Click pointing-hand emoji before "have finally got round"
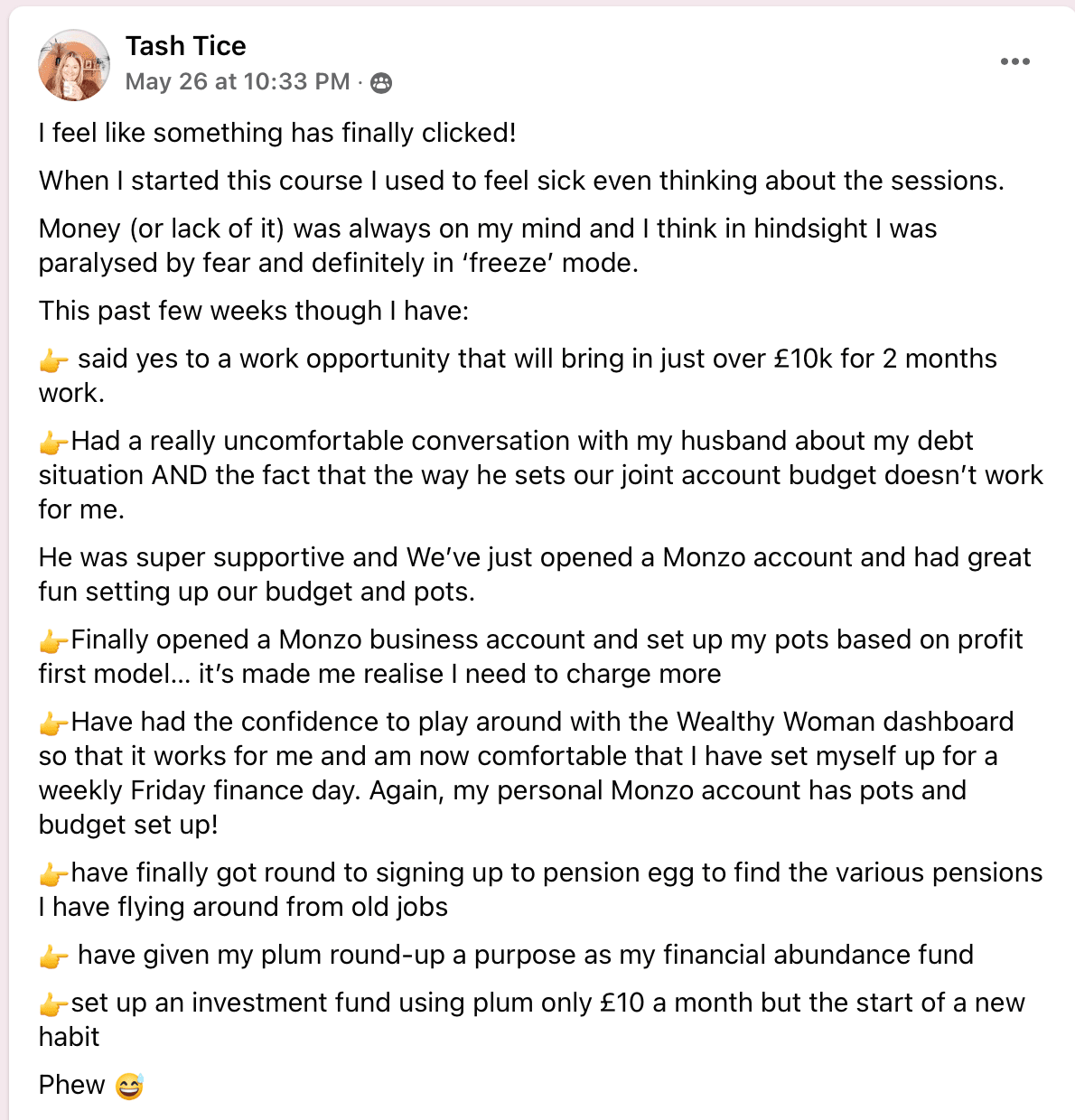Image resolution: width=1075 pixels, height=1120 pixels. click(x=53, y=874)
